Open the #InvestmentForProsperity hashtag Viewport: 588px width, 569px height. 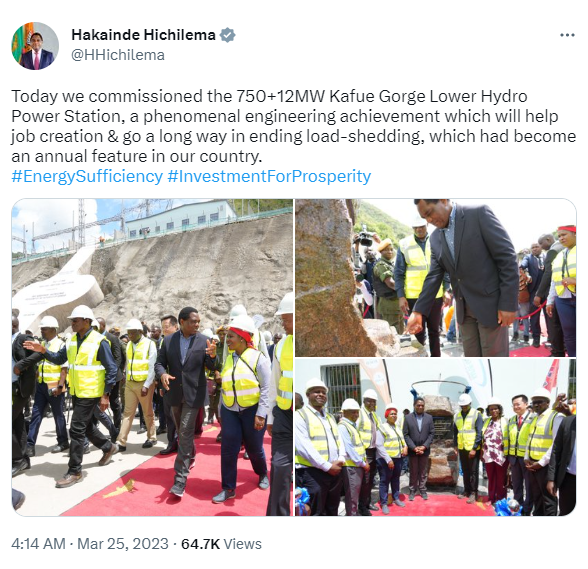269,176
